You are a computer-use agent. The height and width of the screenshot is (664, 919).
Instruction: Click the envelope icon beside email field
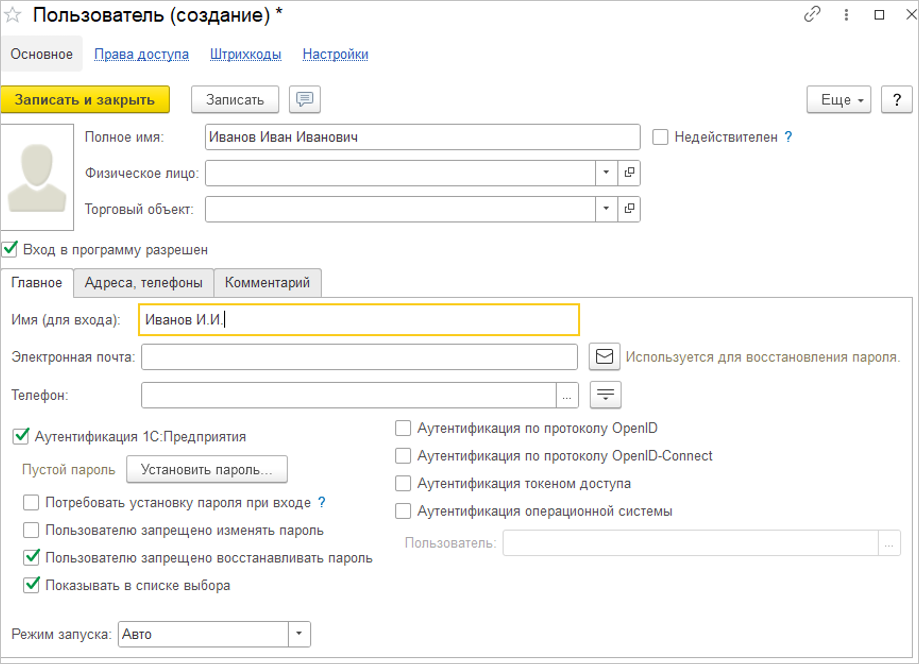pyautogui.click(x=604, y=356)
